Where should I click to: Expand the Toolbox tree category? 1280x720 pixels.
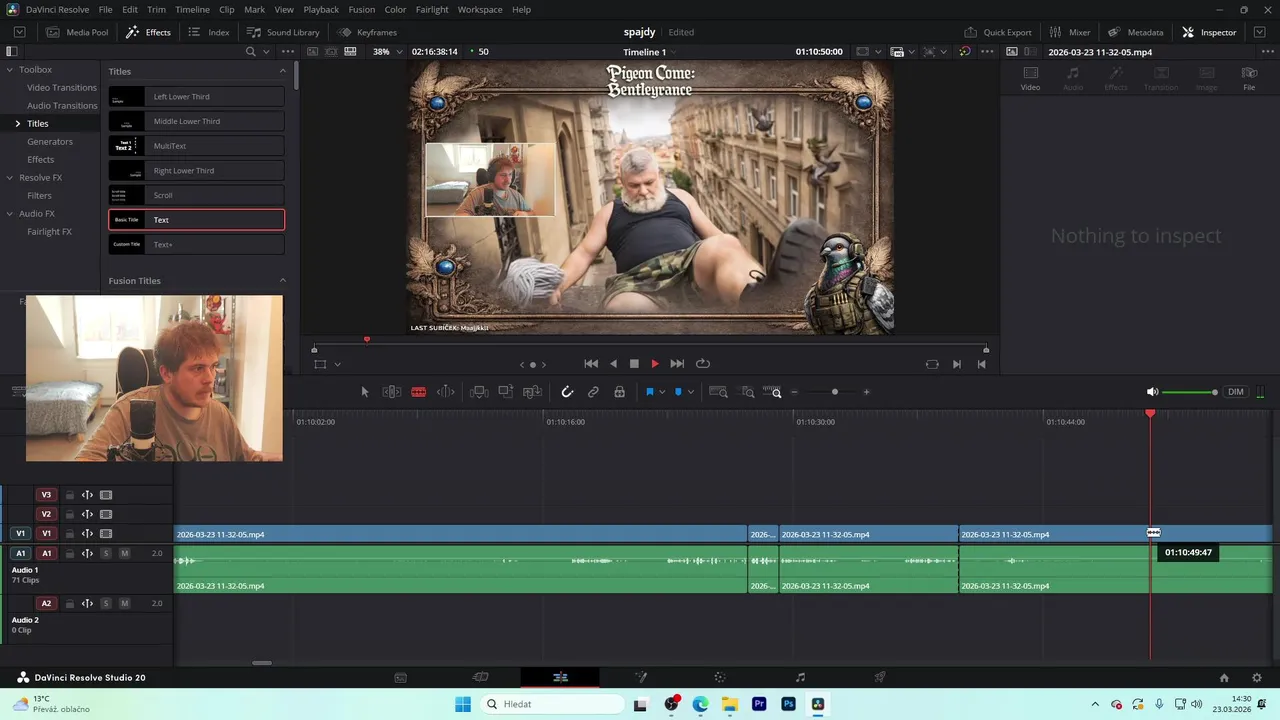[x=10, y=70]
